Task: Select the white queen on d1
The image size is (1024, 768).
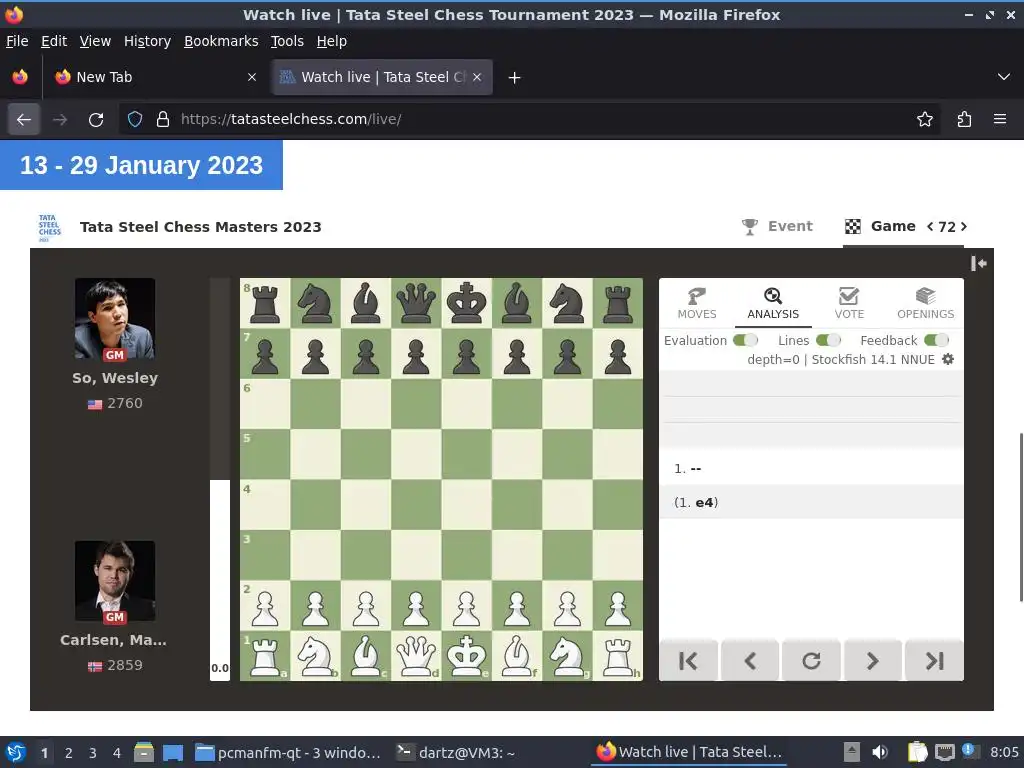Action: click(416, 656)
